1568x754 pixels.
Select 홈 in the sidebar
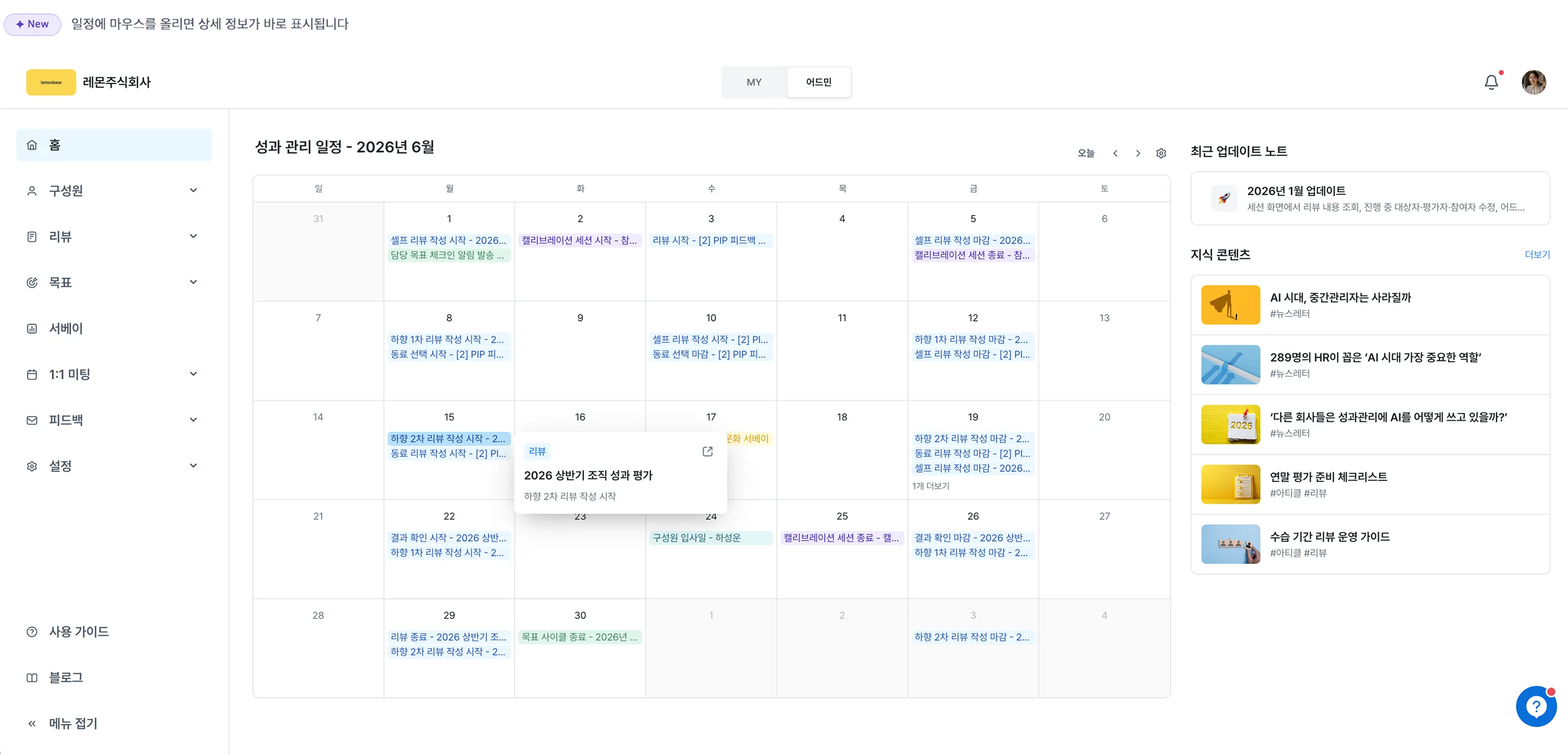(114, 145)
